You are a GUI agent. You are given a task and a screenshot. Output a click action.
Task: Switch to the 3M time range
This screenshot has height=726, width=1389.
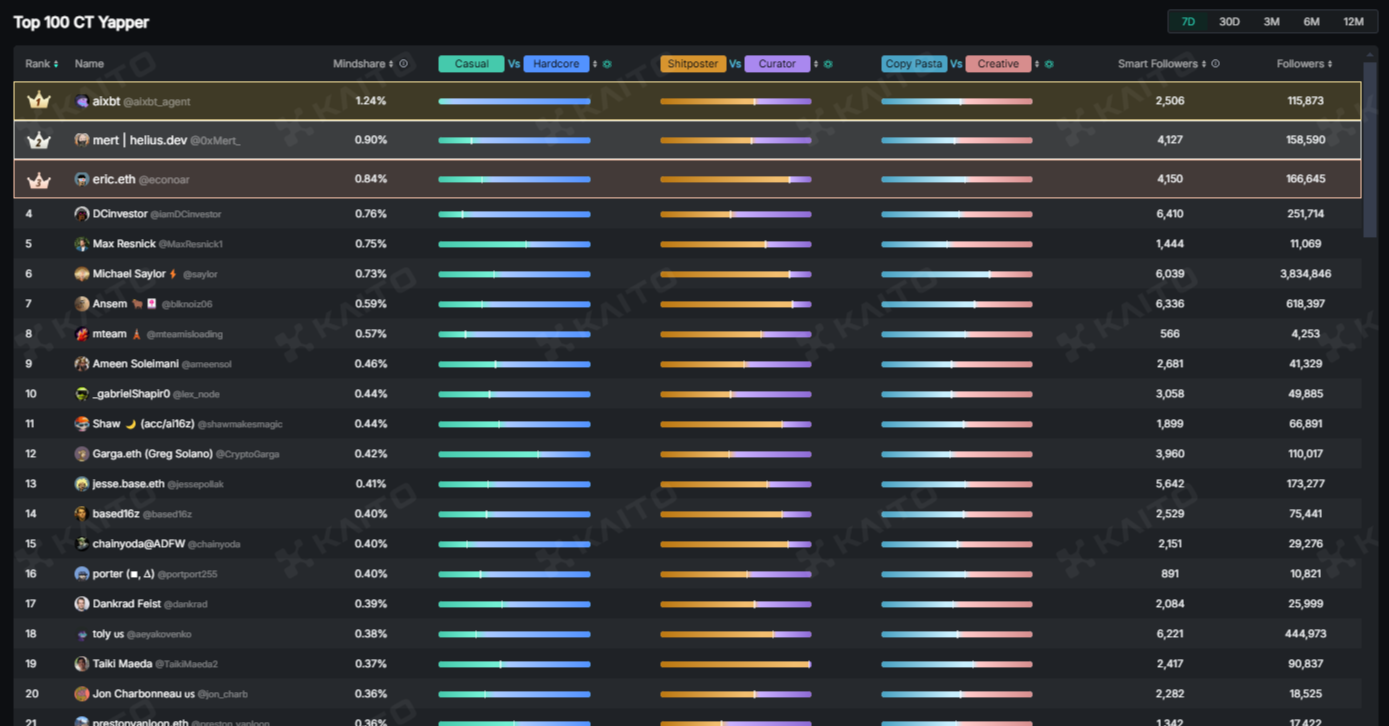pos(1271,22)
